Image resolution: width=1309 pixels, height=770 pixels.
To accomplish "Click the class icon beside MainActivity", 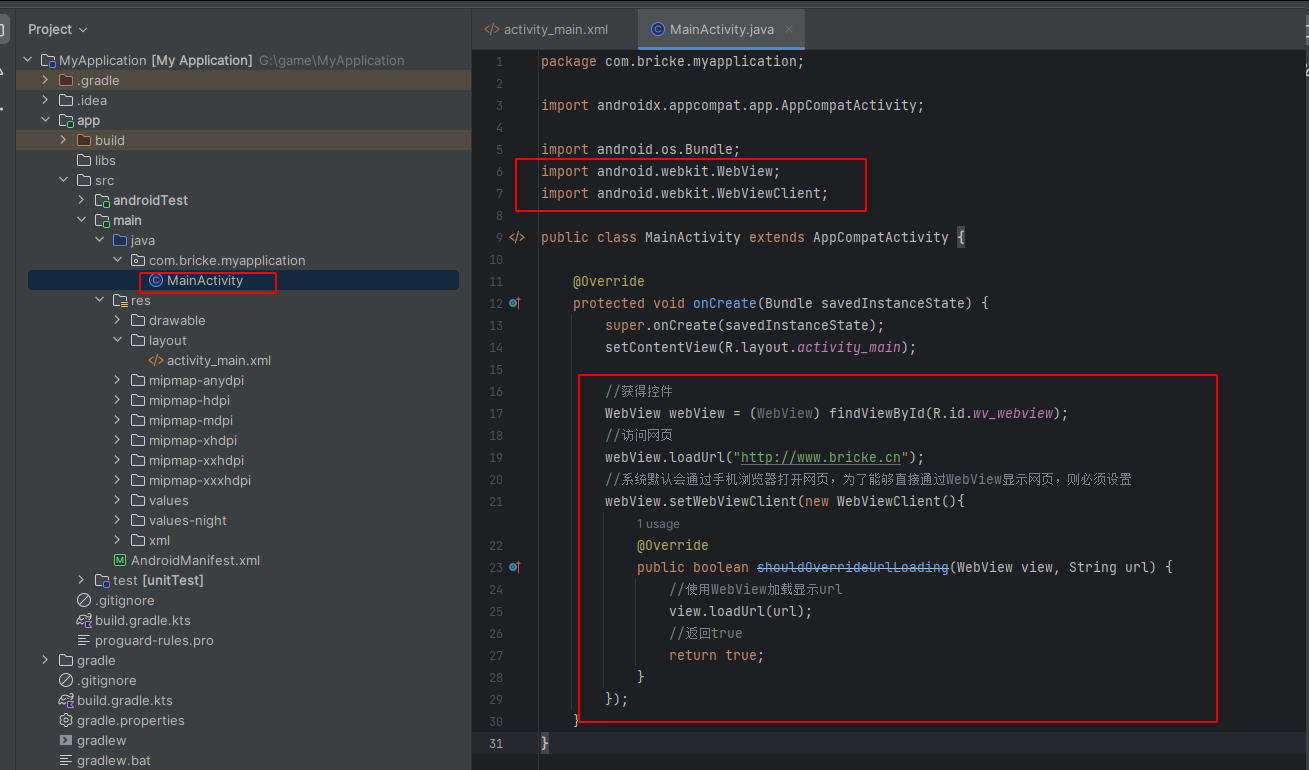I will pos(156,280).
